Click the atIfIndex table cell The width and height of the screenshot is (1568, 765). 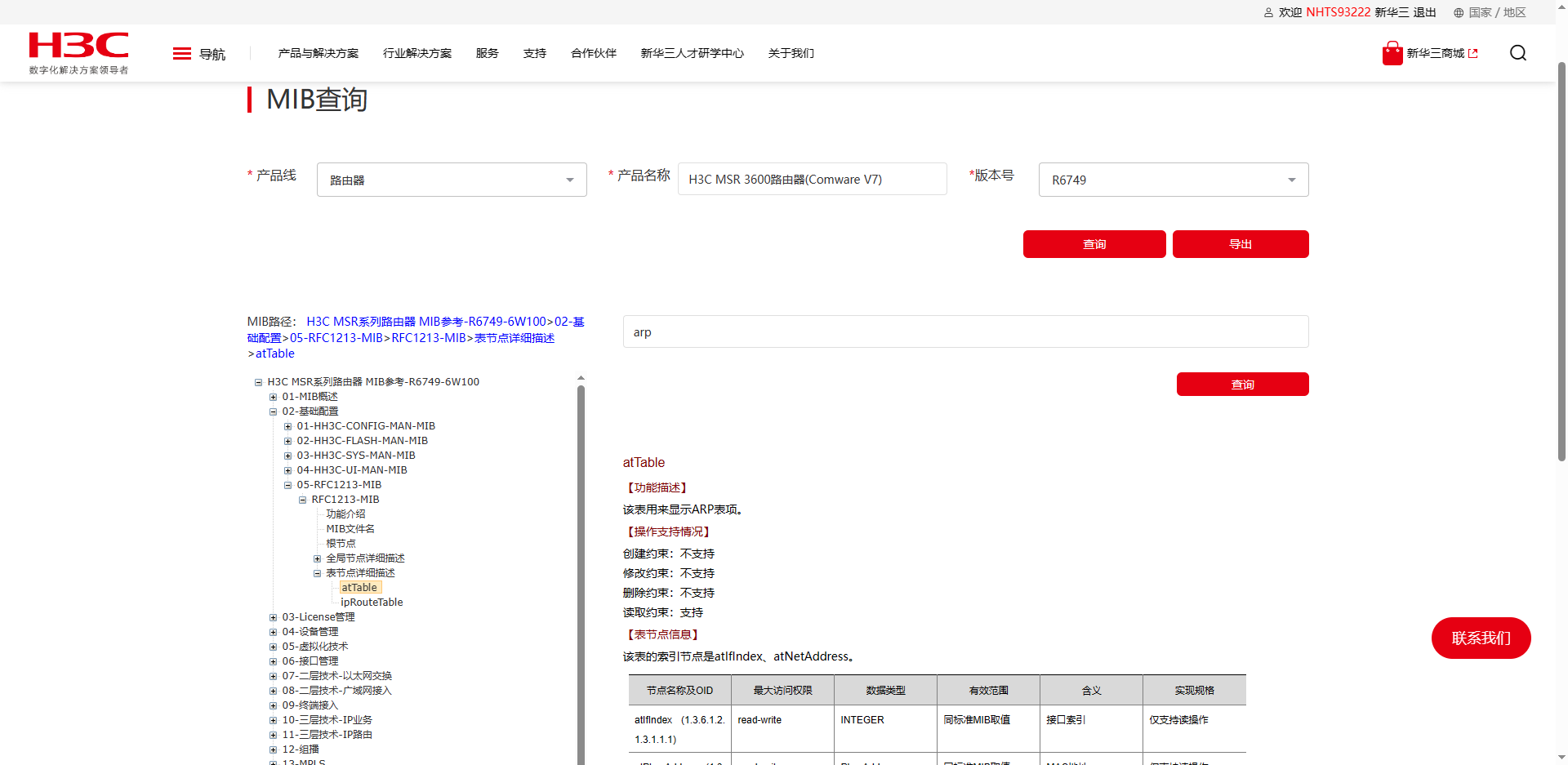[679, 729]
